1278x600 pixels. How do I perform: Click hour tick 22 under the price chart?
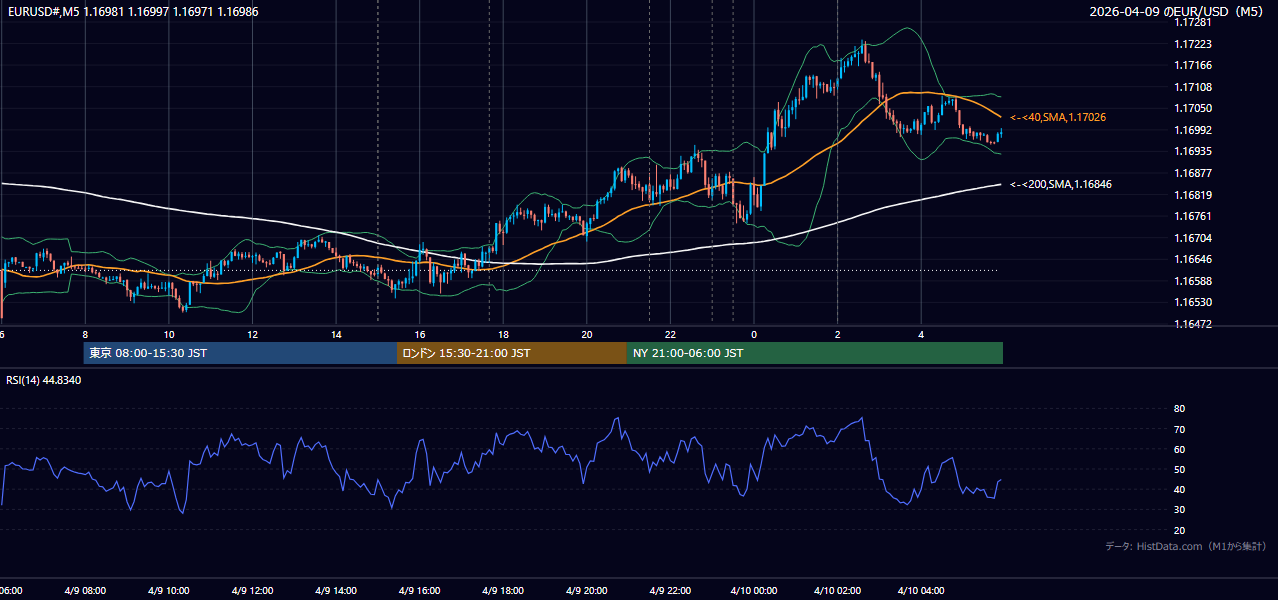click(x=670, y=334)
